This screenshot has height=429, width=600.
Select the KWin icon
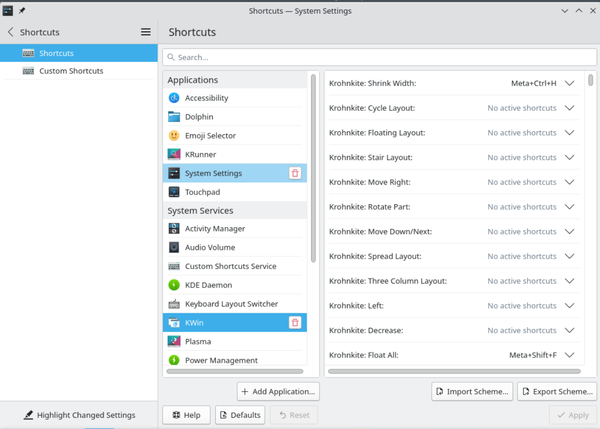coord(174,323)
